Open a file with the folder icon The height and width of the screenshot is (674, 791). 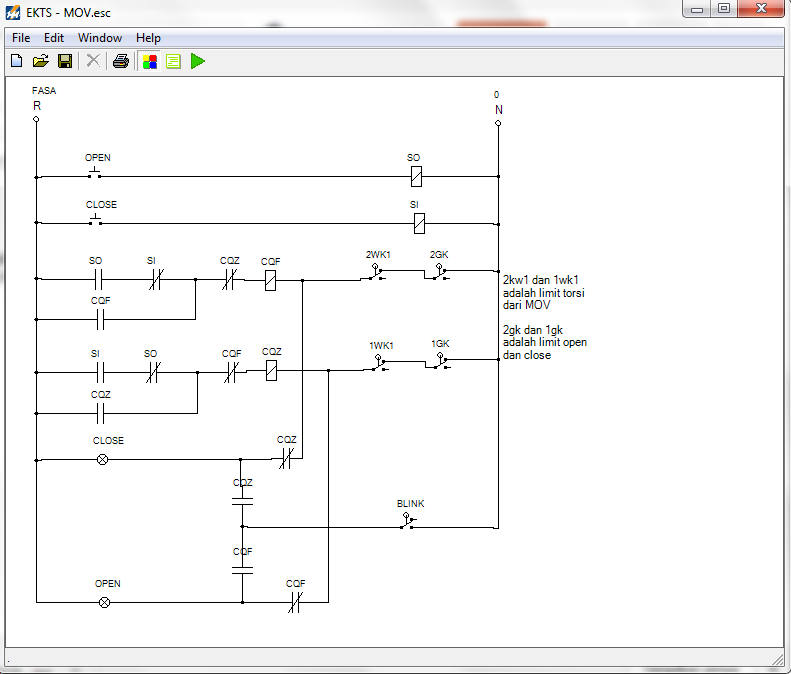click(40, 61)
